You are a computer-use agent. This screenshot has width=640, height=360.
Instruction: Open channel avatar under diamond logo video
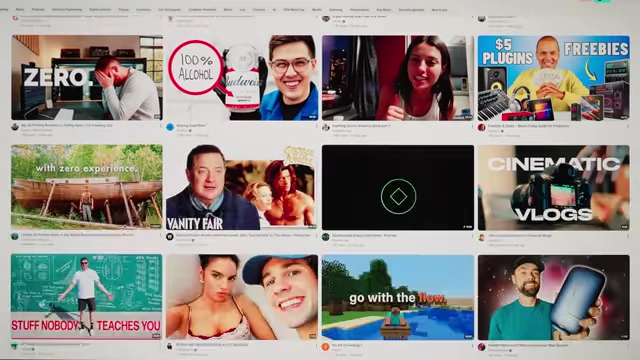(x=326, y=237)
